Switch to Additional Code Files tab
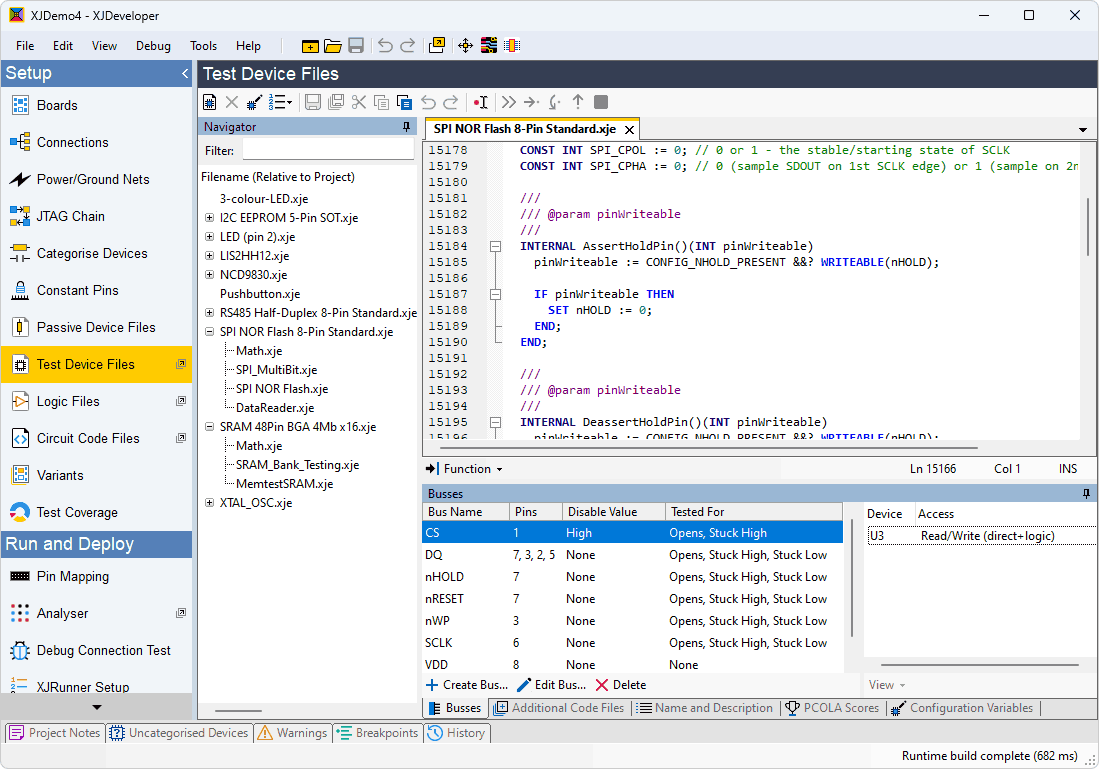1099x769 pixels. tap(559, 708)
